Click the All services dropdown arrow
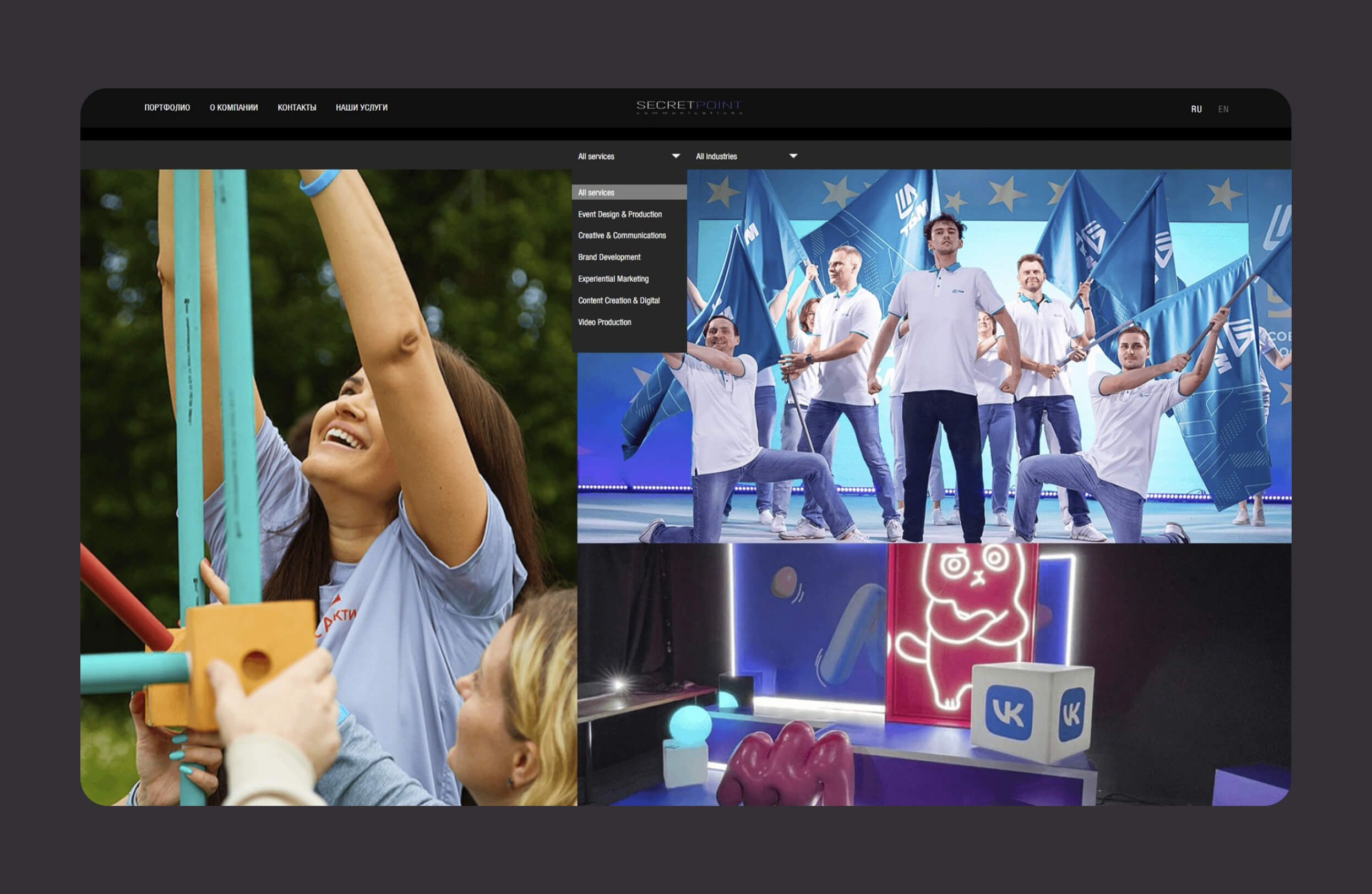The image size is (1372, 894). click(676, 156)
